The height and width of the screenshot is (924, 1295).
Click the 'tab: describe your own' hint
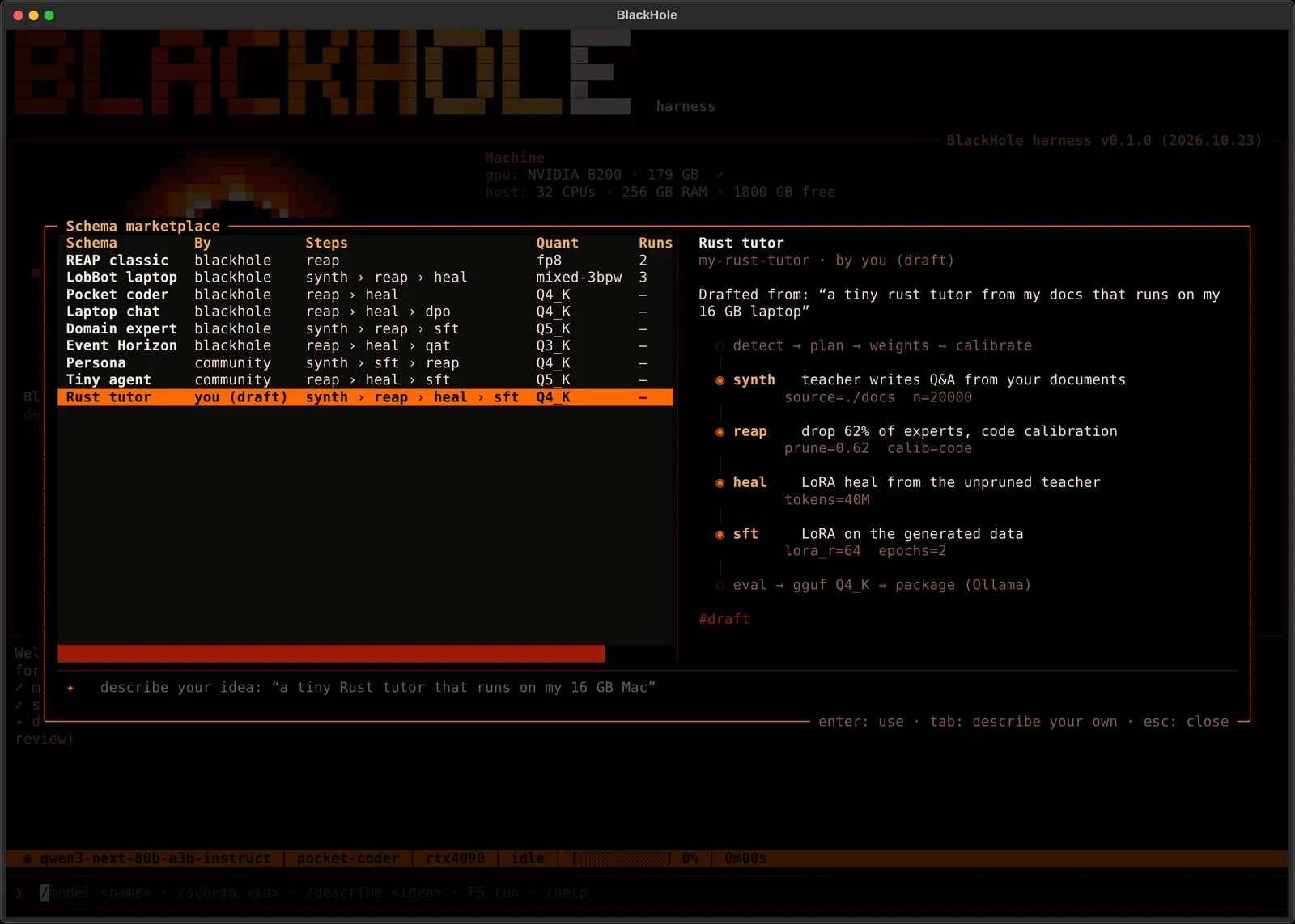coord(1023,722)
